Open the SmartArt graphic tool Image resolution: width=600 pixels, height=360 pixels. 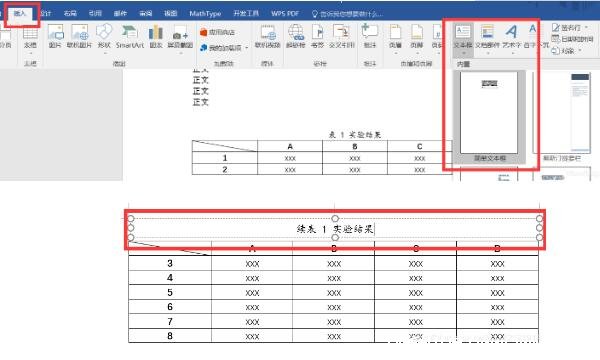coord(130,37)
